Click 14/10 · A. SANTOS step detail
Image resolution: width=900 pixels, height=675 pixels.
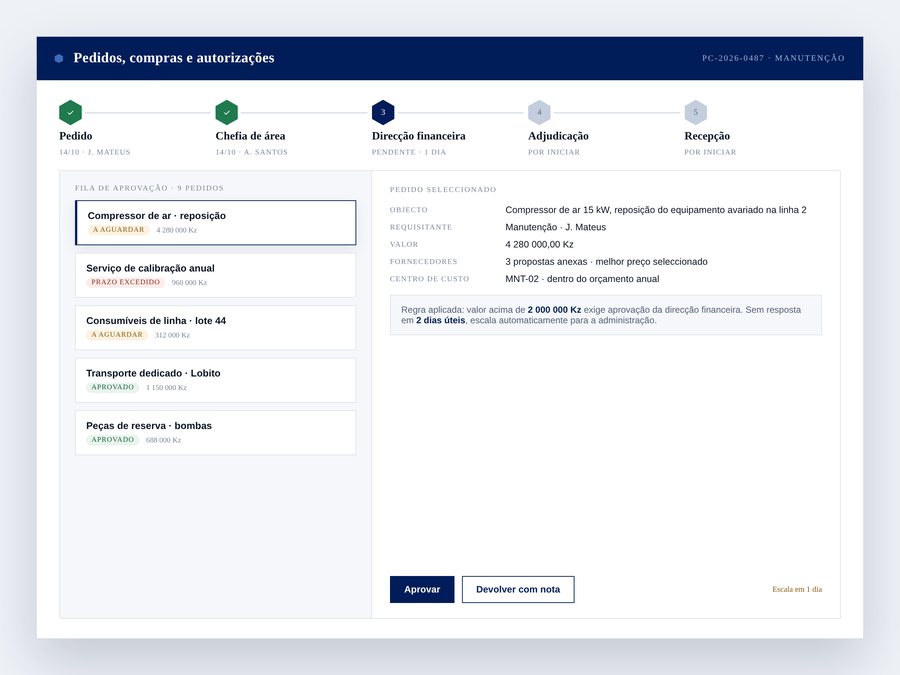coord(251,152)
